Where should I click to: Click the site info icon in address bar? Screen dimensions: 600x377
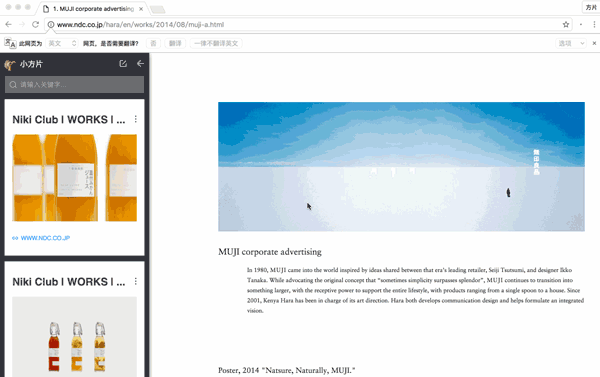click(x=51, y=24)
